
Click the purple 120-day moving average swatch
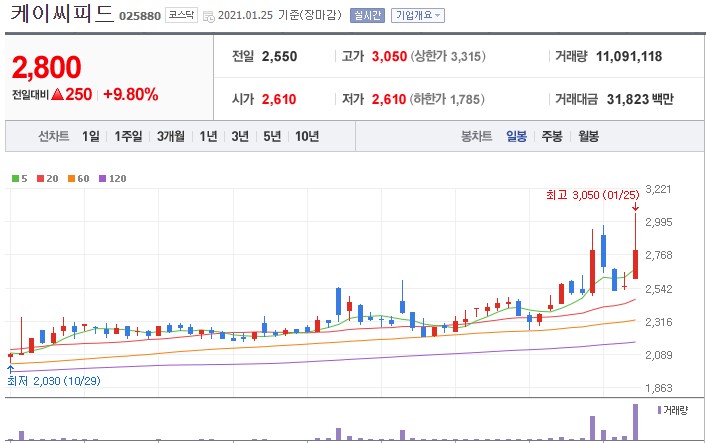[102, 179]
